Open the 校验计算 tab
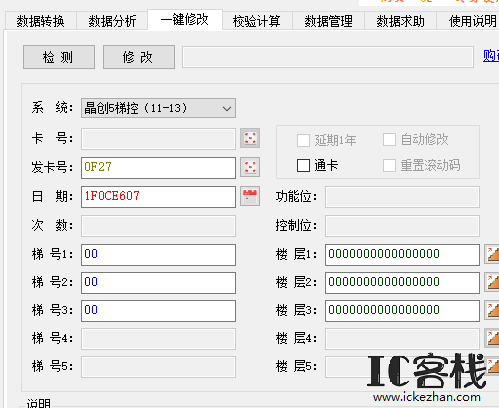499x408 pixels. (257, 21)
